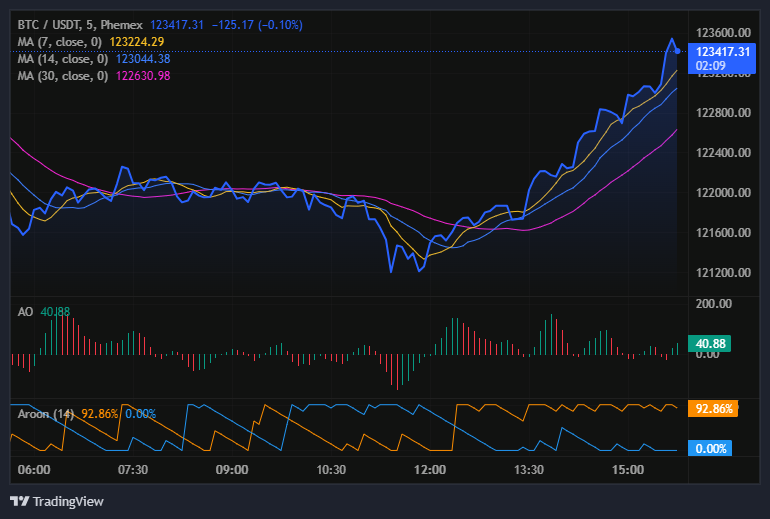Click the 09:00 time axis label
This screenshot has width=770, height=519.
click(x=232, y=470)
